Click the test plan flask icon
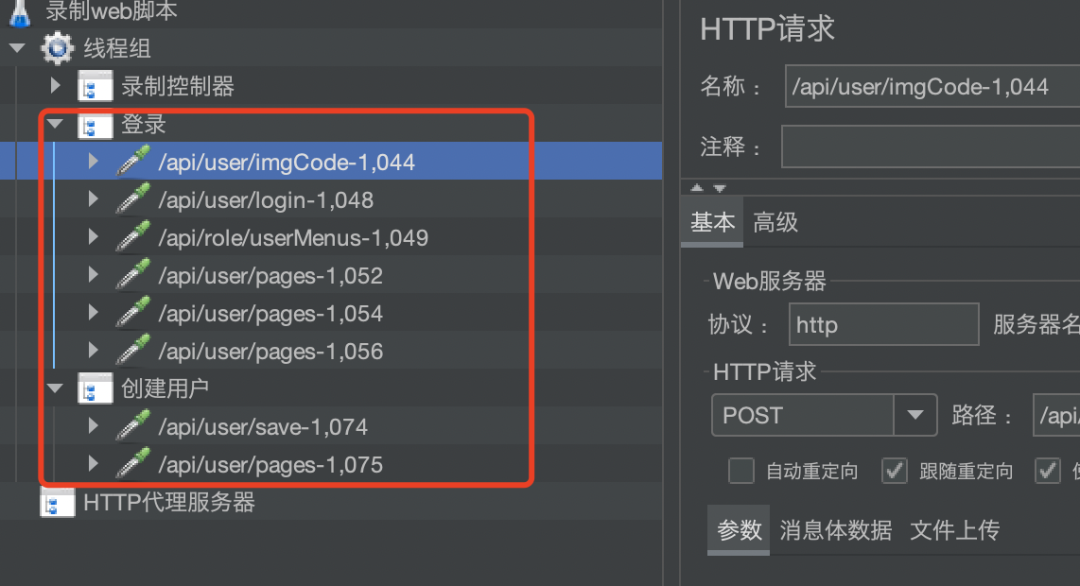Viewport: 1080px width, 586px height. 20,12
